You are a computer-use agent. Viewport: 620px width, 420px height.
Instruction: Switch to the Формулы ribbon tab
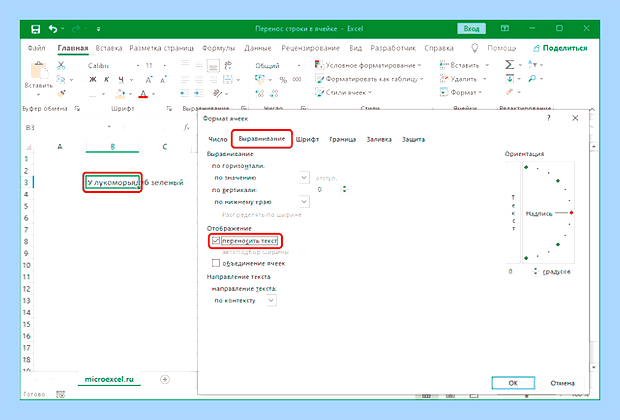pos(219,48)
